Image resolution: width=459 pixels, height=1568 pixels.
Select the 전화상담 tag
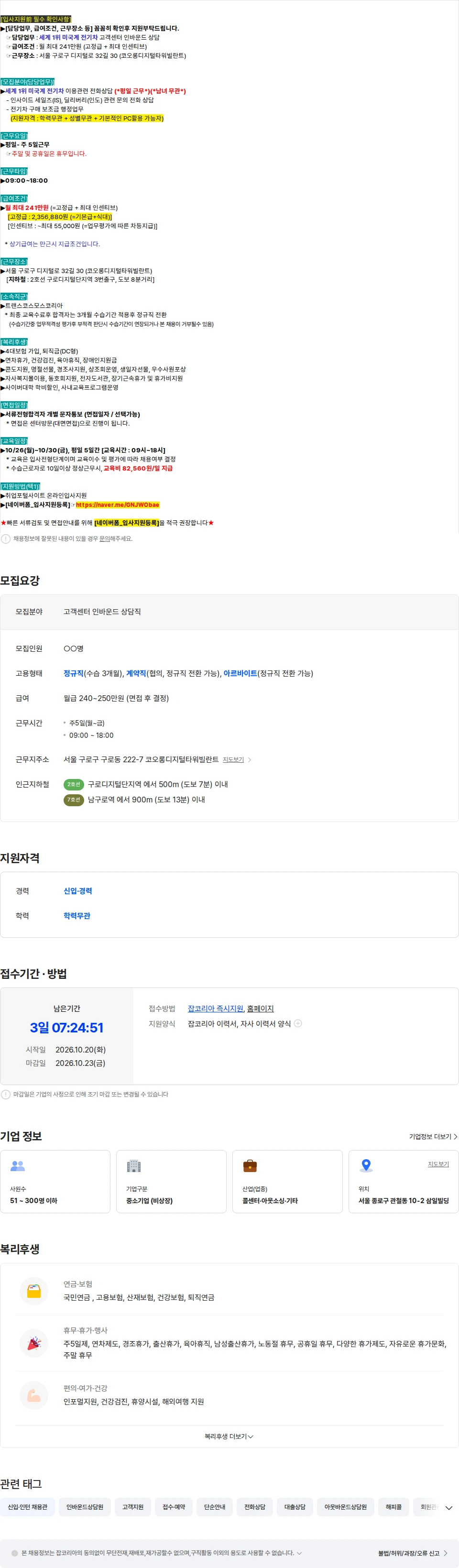[254, 1507]
